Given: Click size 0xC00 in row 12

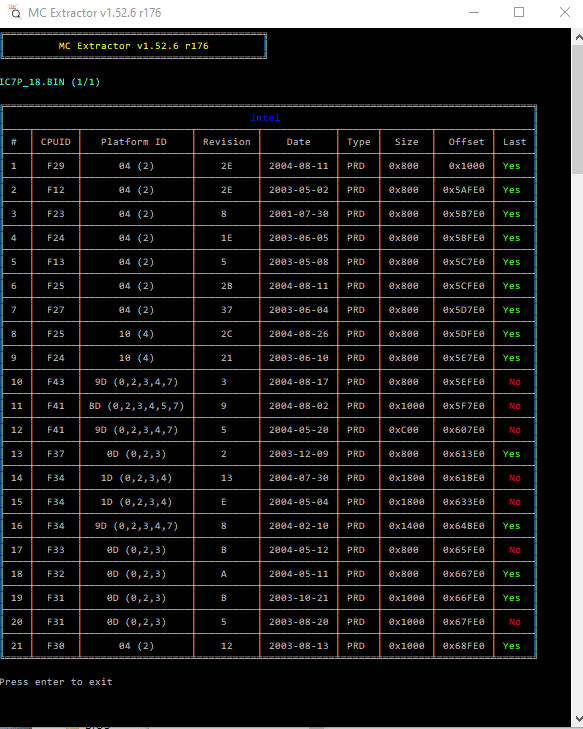Looking at the screenshot, I should (x=404, y=430).
